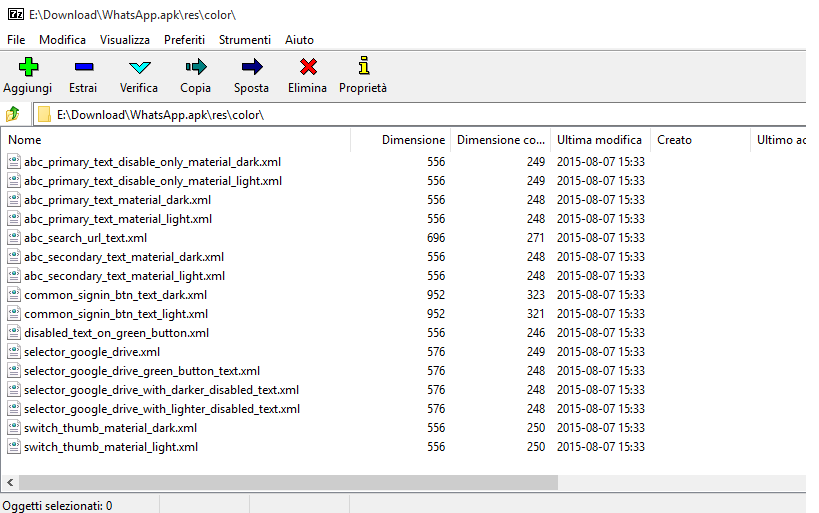This screenshot has height=513, width=819.
Task: Click the horizontal scrollbar left arrow
Action: click(x=10, y=482)
